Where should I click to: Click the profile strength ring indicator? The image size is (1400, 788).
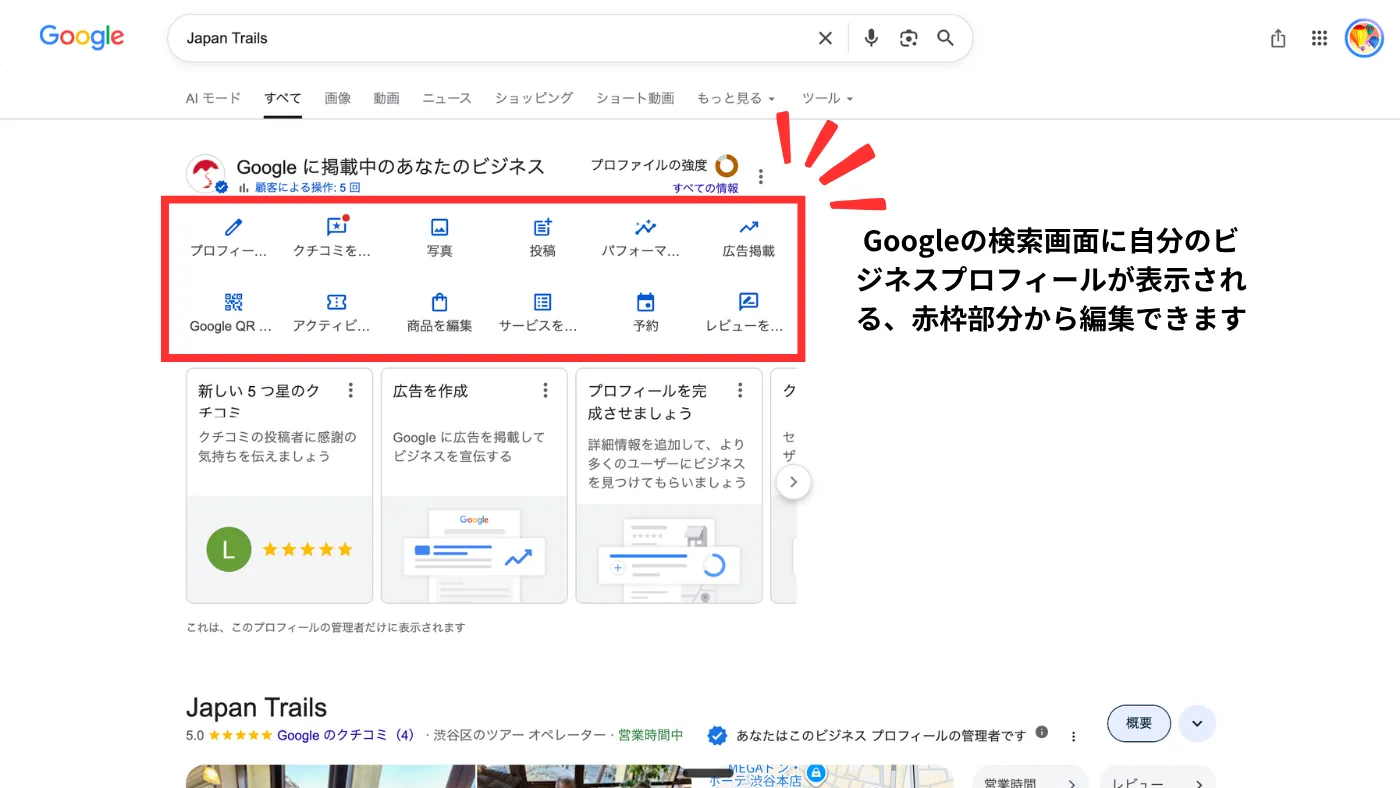727,165
